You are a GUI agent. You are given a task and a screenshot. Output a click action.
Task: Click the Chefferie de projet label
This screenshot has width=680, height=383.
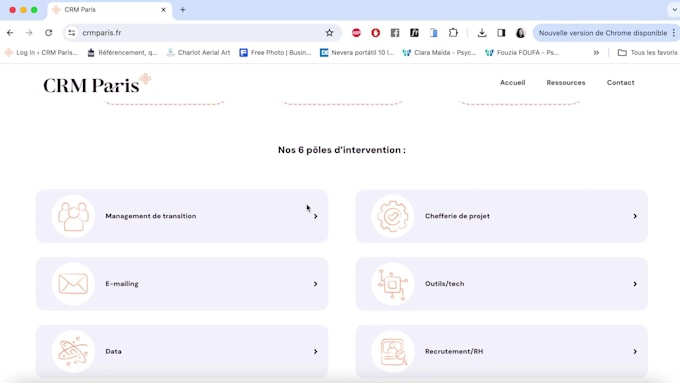457,216
